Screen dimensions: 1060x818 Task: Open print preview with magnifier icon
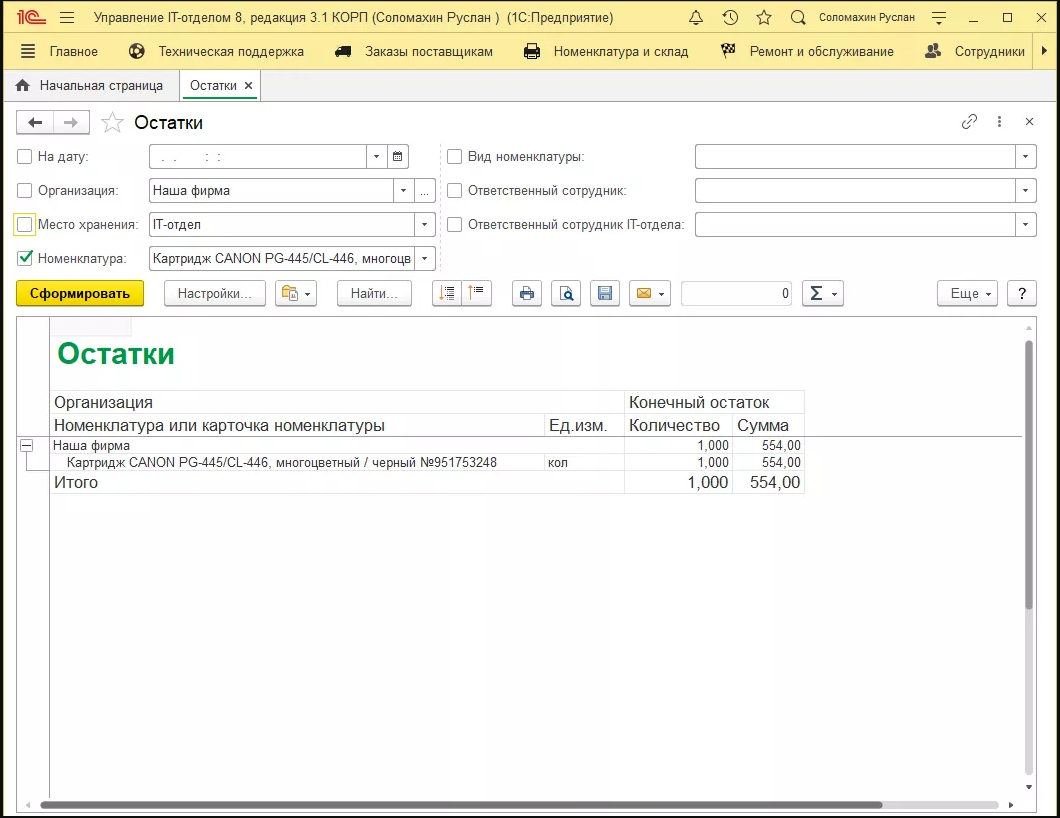point(566,293)
